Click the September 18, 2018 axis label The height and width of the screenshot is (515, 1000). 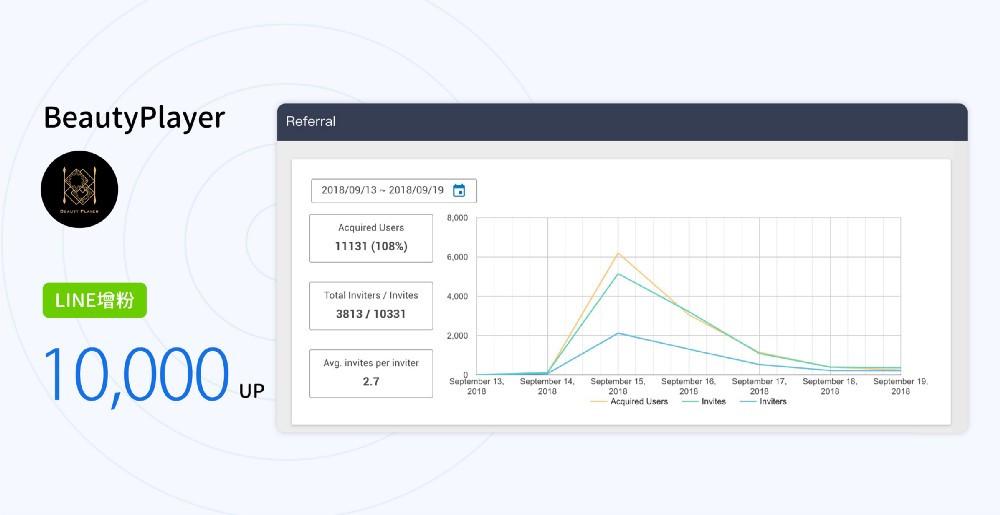[830, 386]
